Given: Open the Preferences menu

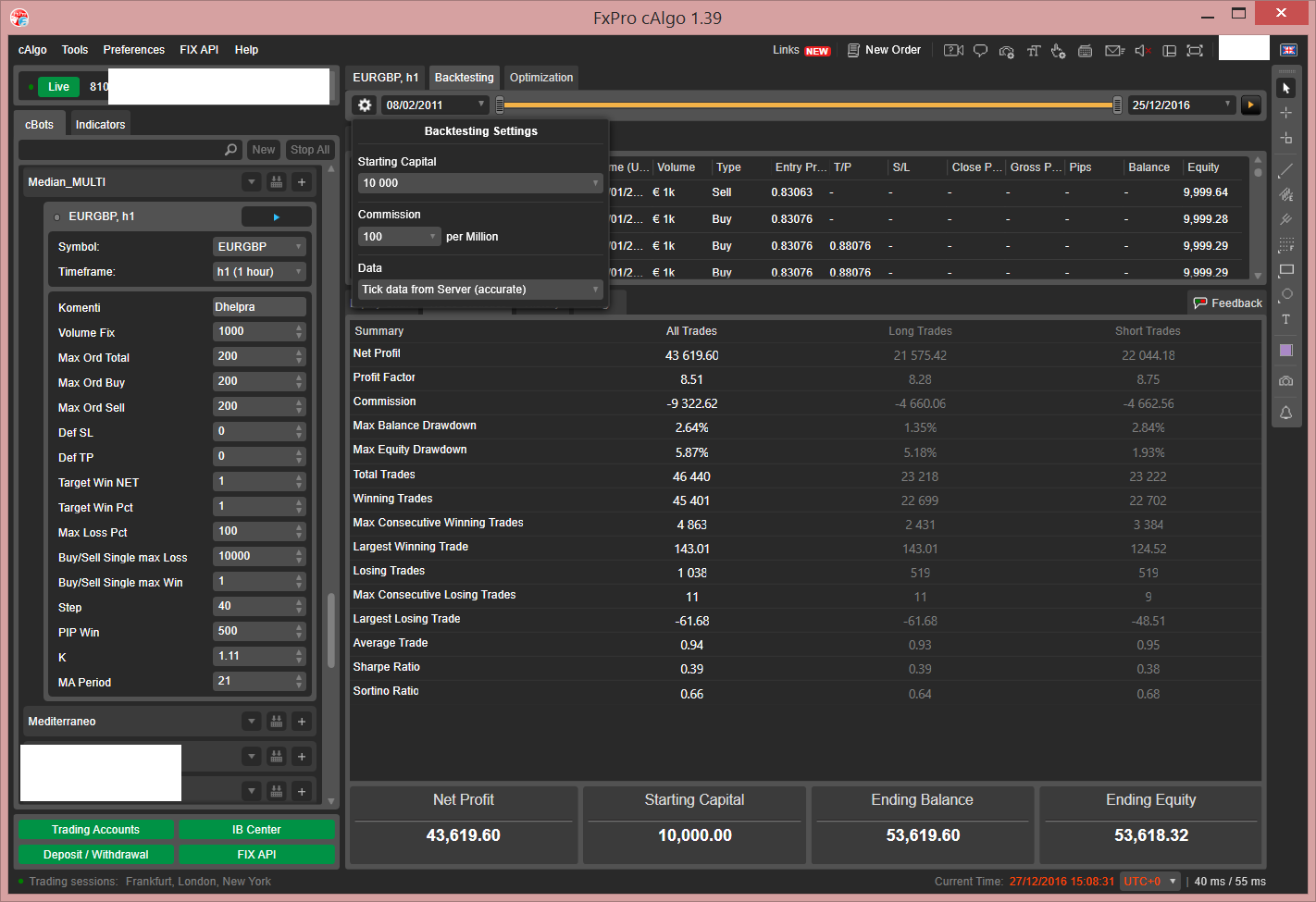Looking at the screenshot, I should pos(134,50).
